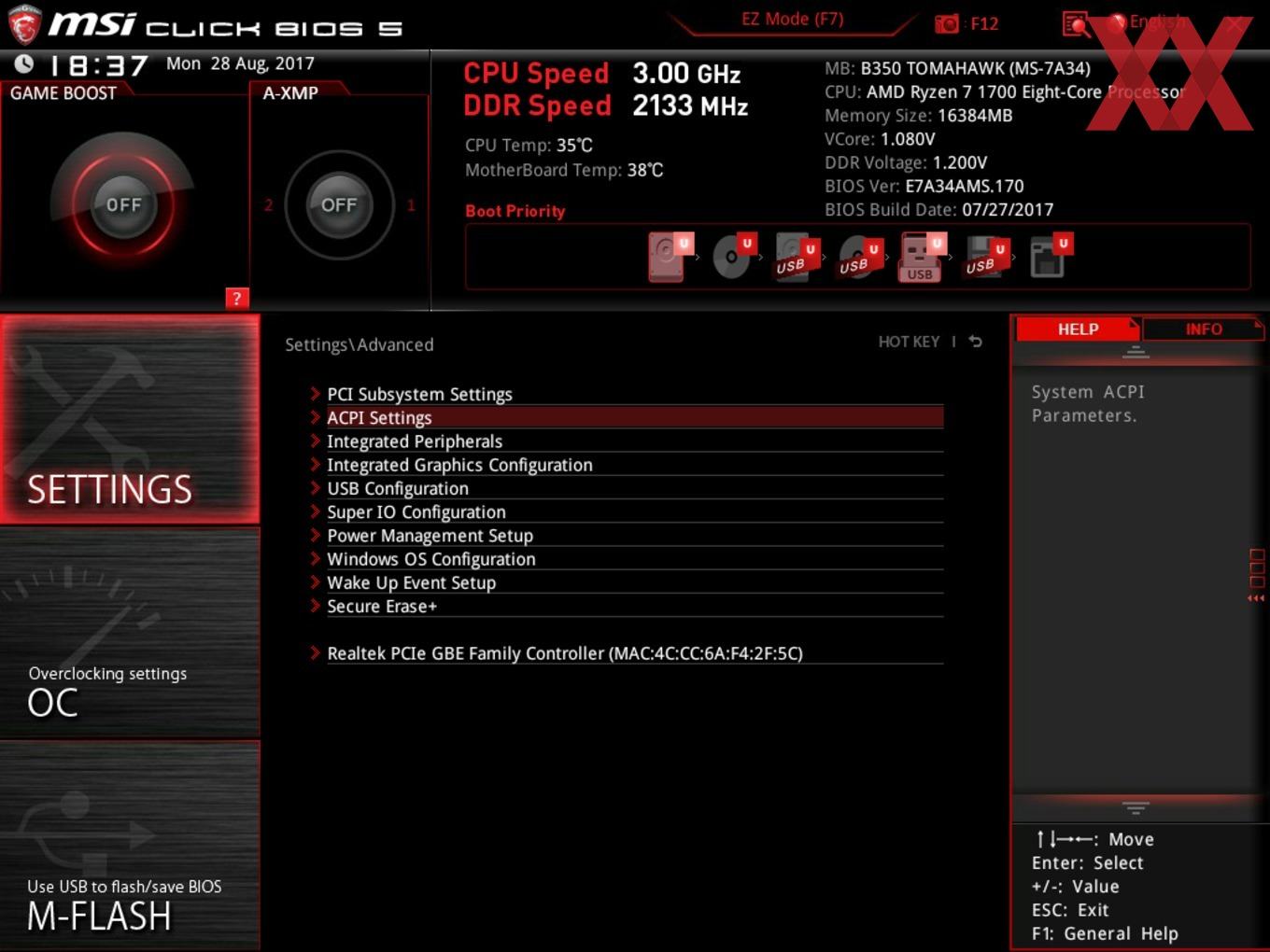Click the network boot priority icon
The image size is (1270, 952).
tap(1051, 257)
